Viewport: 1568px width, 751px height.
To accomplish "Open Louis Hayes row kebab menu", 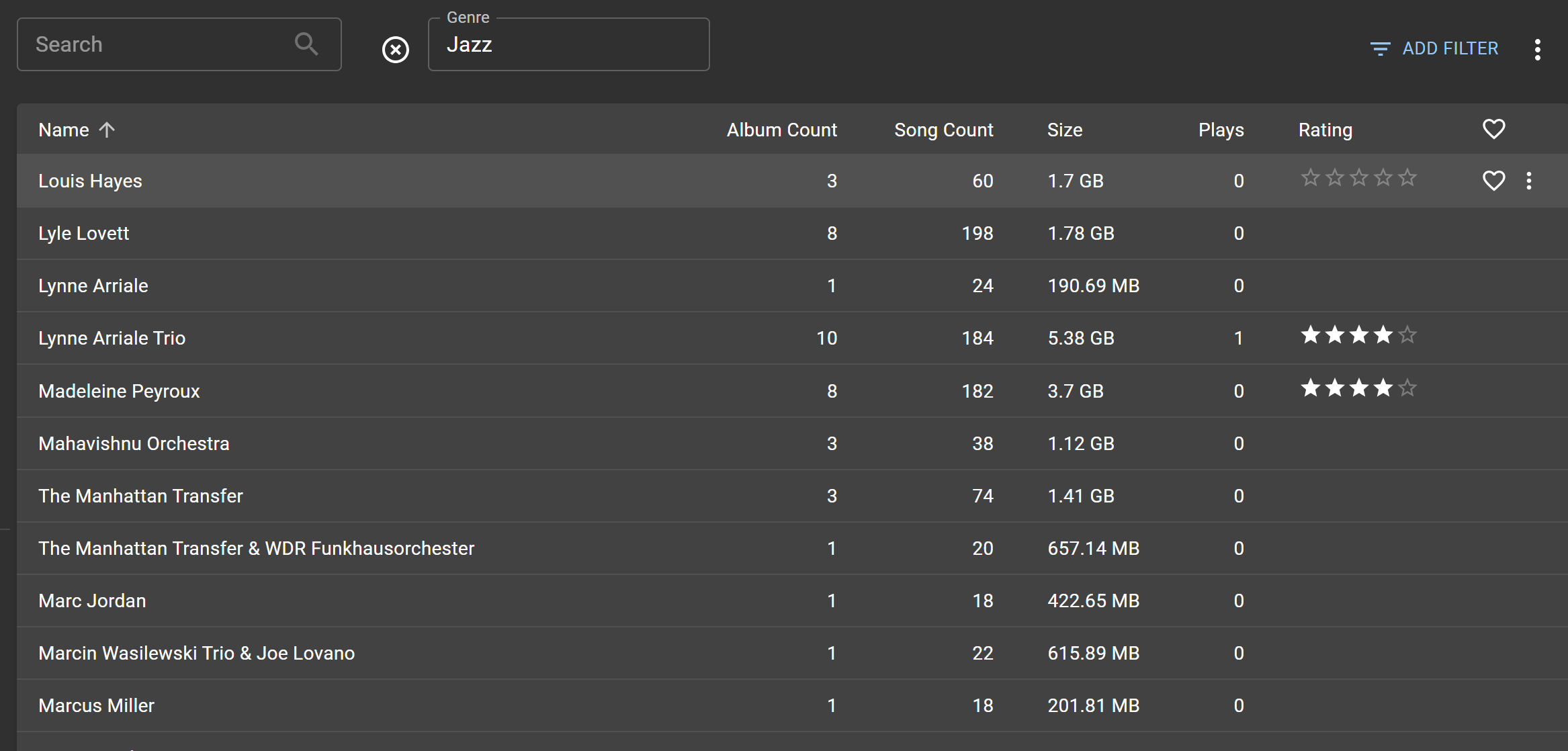I will pos(1529,181).
